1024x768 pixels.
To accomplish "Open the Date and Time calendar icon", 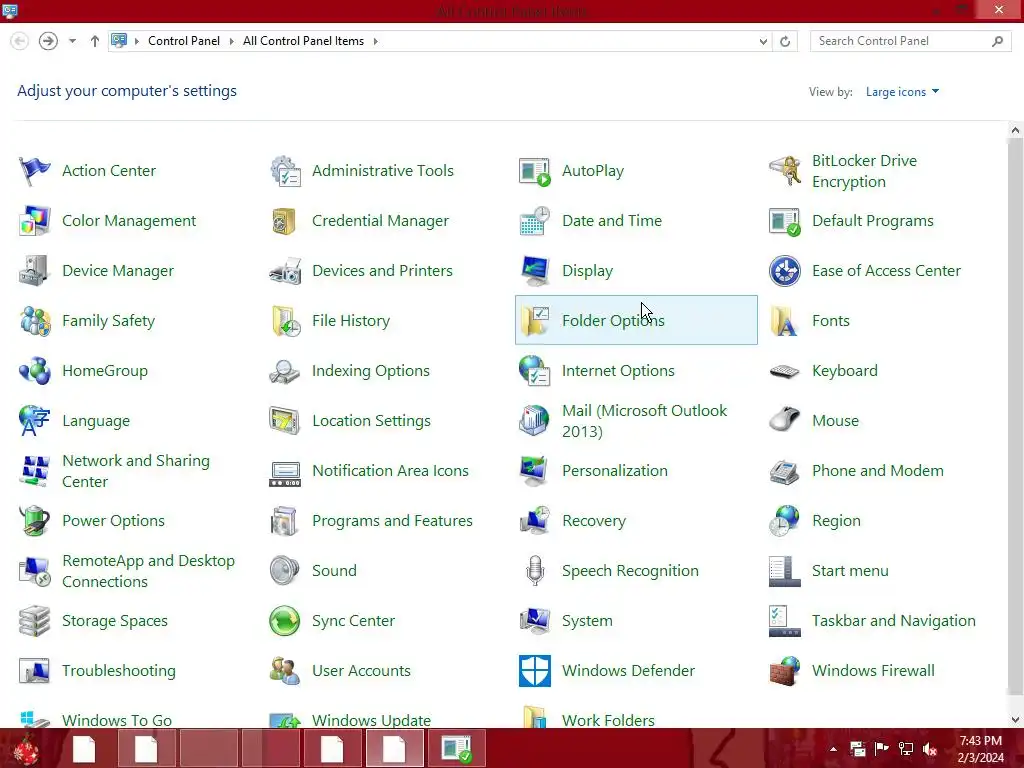I will pyautogui.click(x=535, y=221).
